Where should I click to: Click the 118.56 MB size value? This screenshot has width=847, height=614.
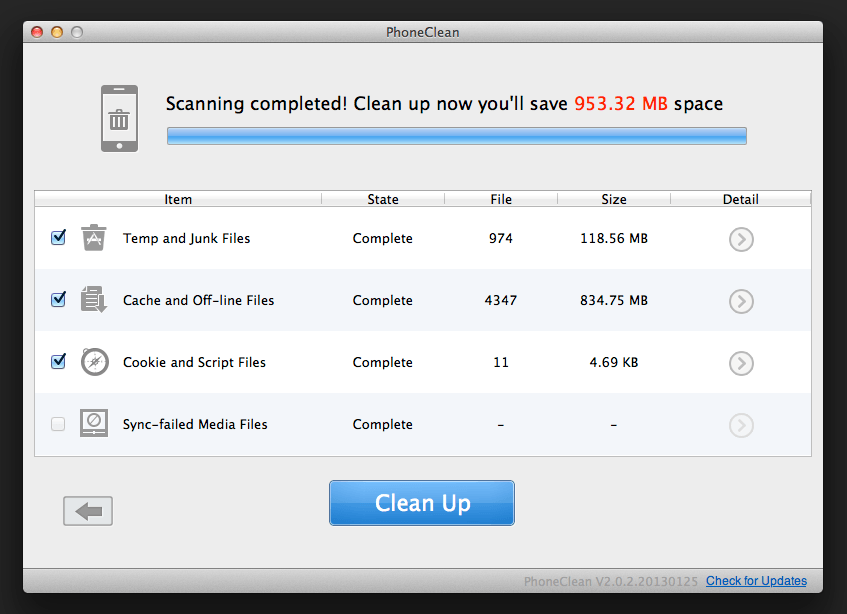[614, 238]
